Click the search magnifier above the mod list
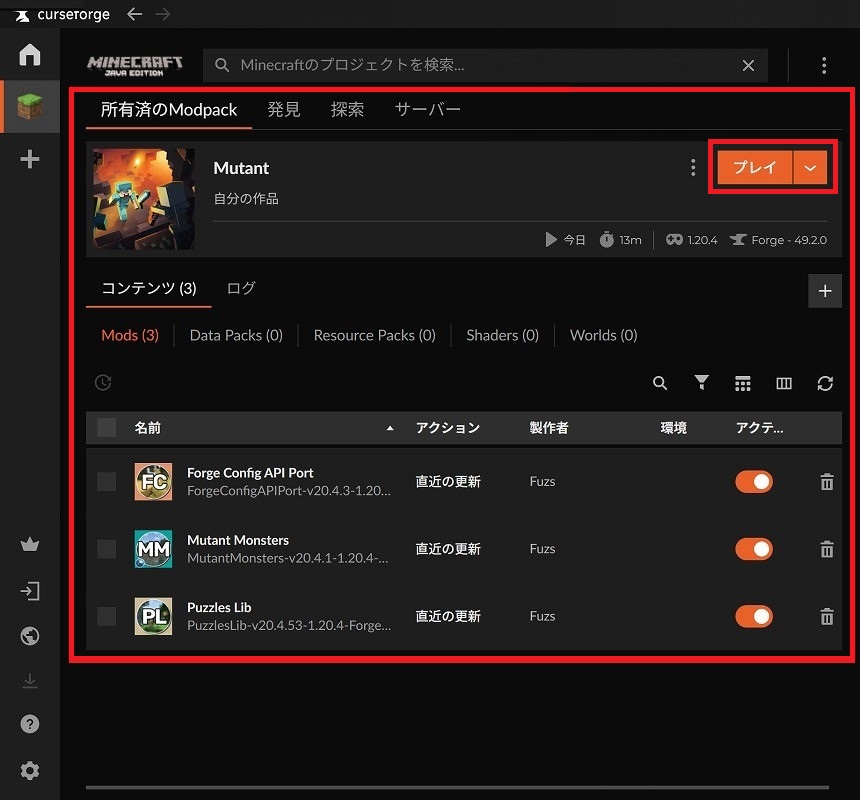860x800 pixels. tap(660, 383)
